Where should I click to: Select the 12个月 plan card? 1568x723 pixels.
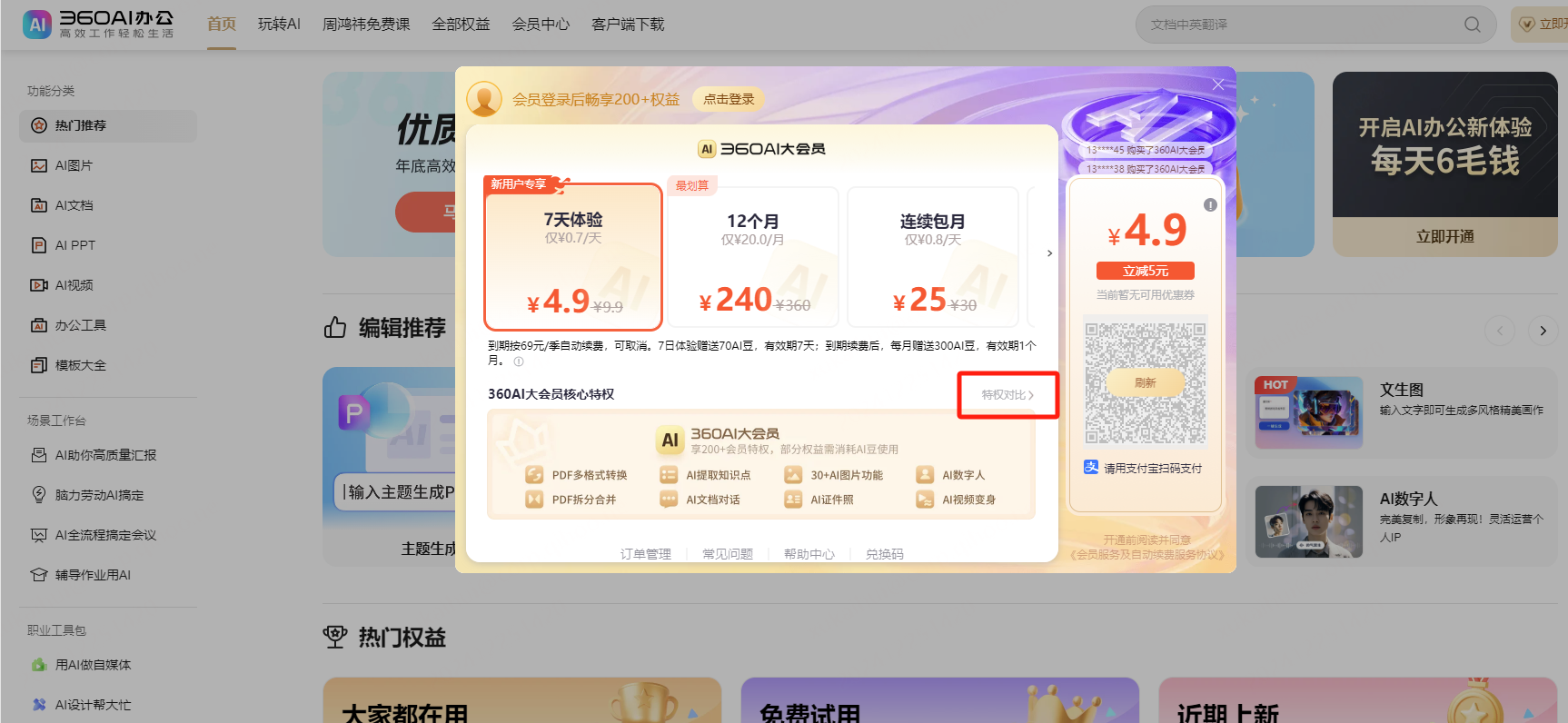click(x=753, y=257)
